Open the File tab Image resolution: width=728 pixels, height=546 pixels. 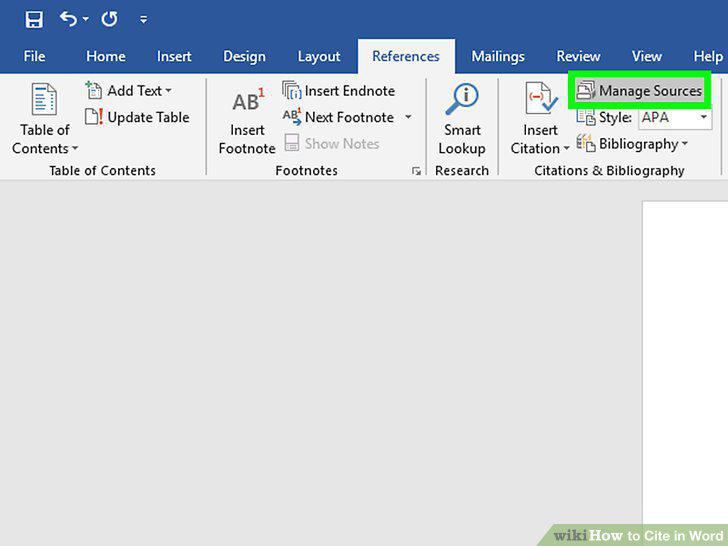click(x=34, y=56)
